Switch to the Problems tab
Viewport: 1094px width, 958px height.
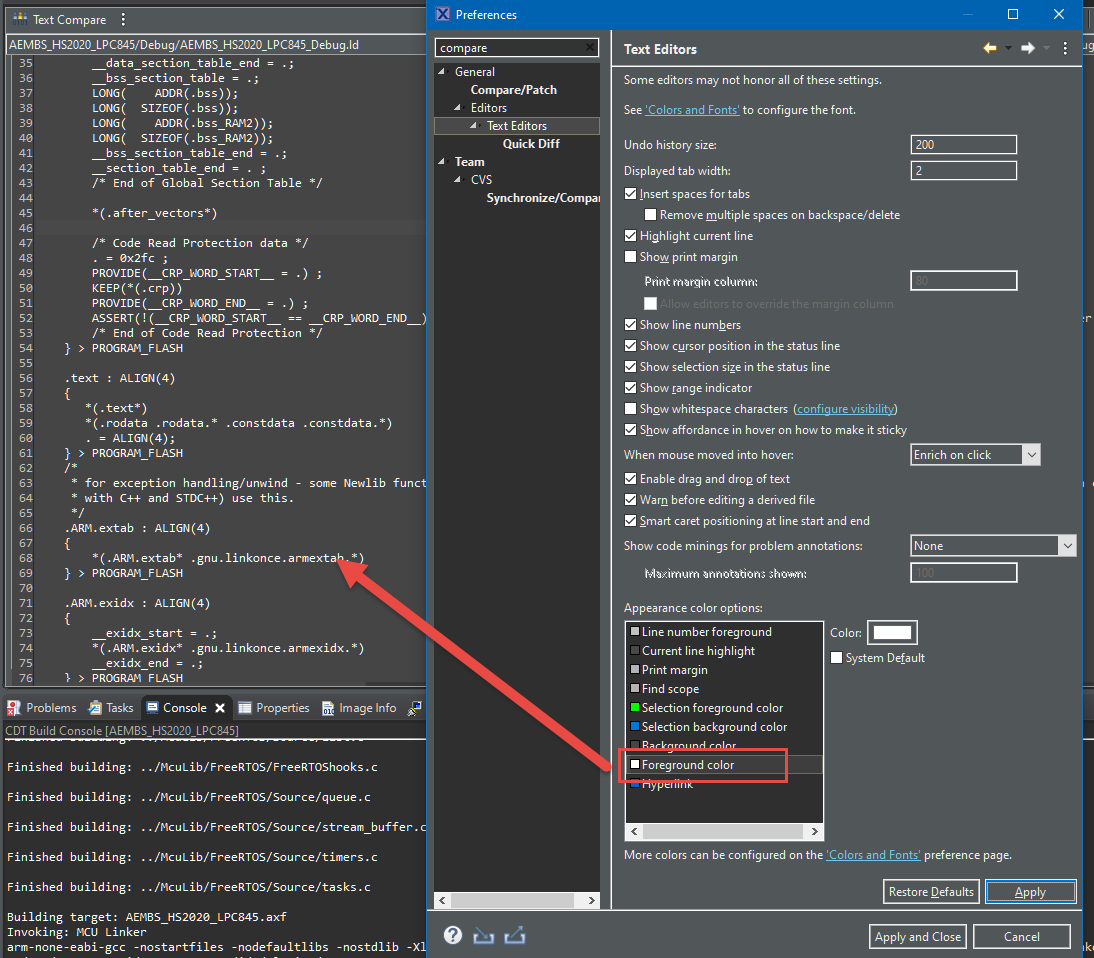[x=42, y=708]
